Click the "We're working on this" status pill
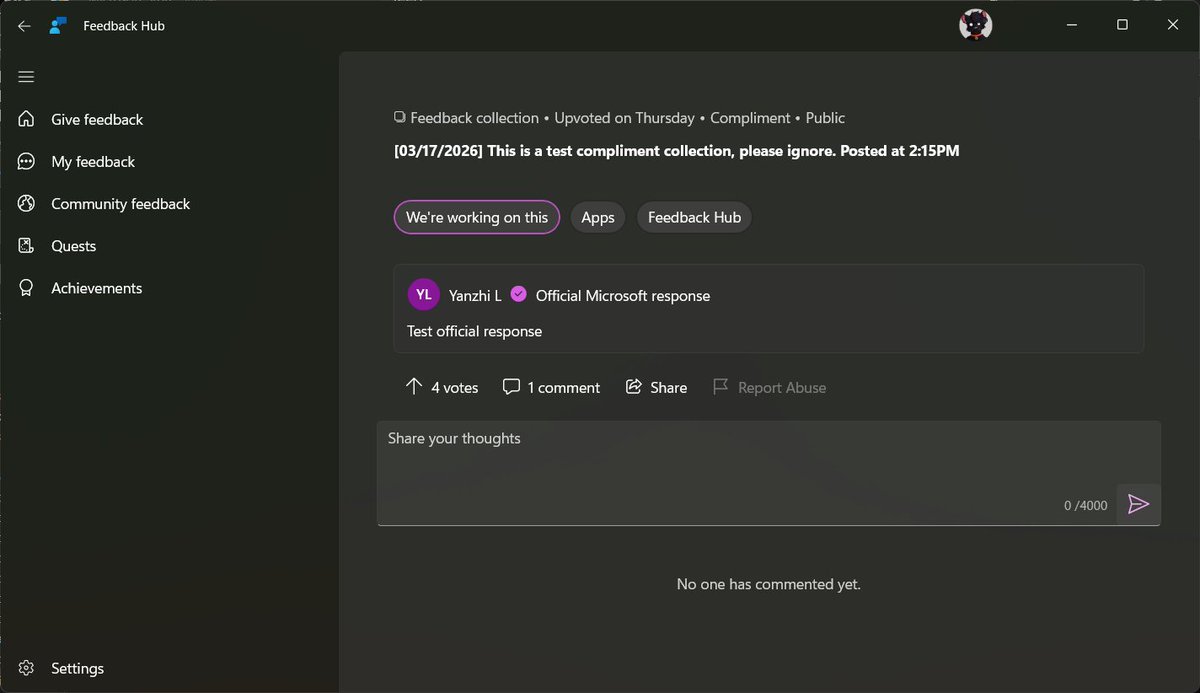1200x693 pixels. point(477,217)
